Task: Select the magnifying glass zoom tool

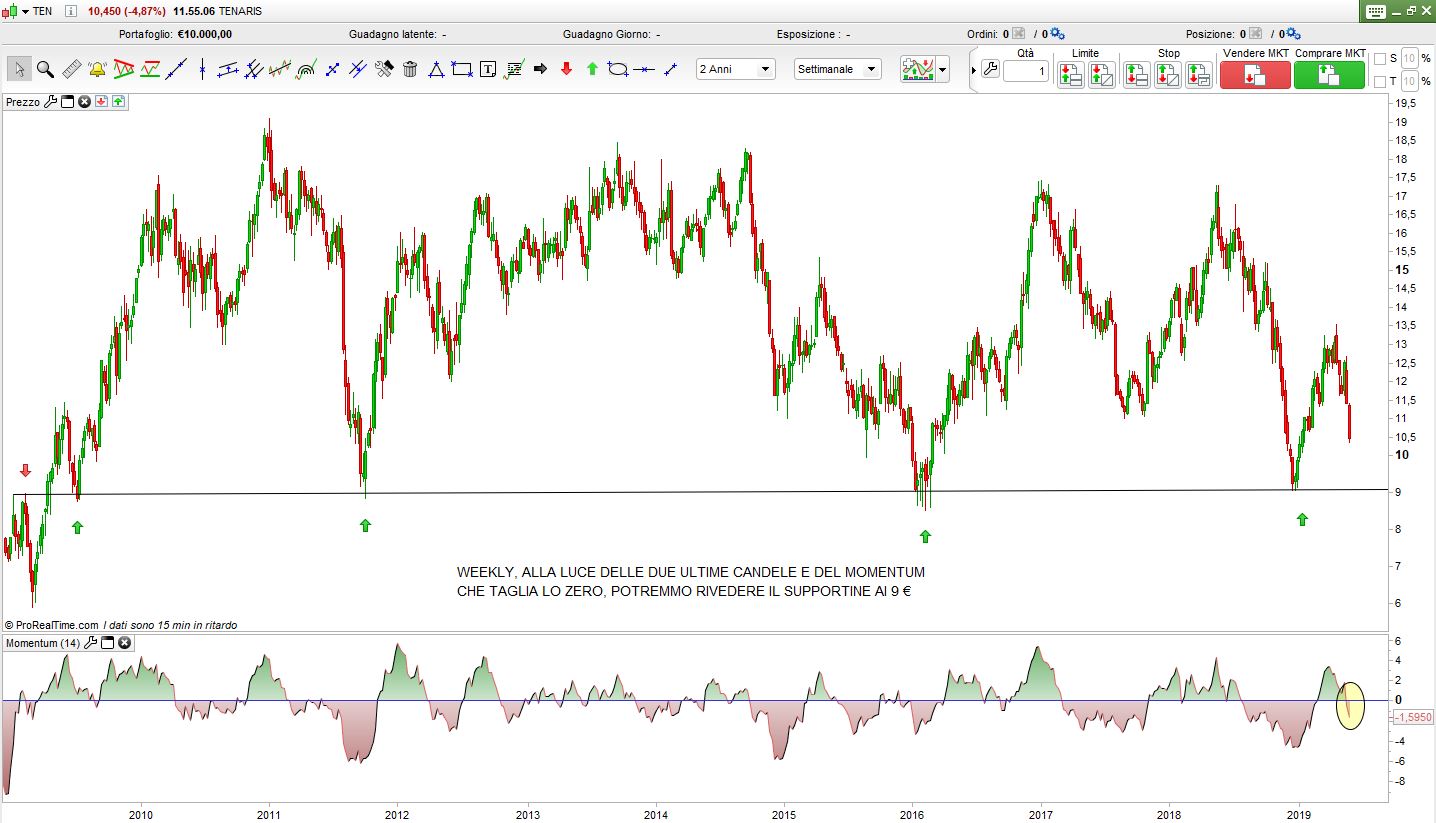Action: click(45, 69)
